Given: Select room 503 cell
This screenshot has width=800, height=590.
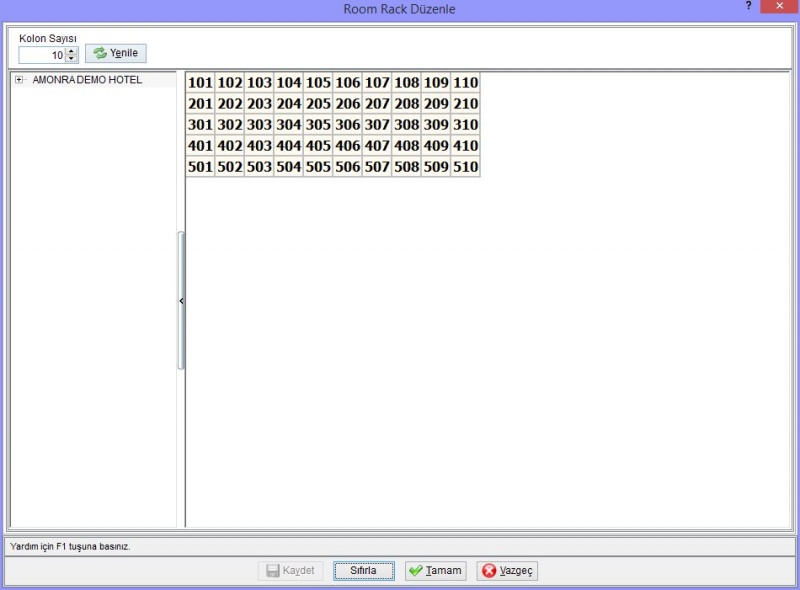Looking at the screenshot, I should [259, 166].
